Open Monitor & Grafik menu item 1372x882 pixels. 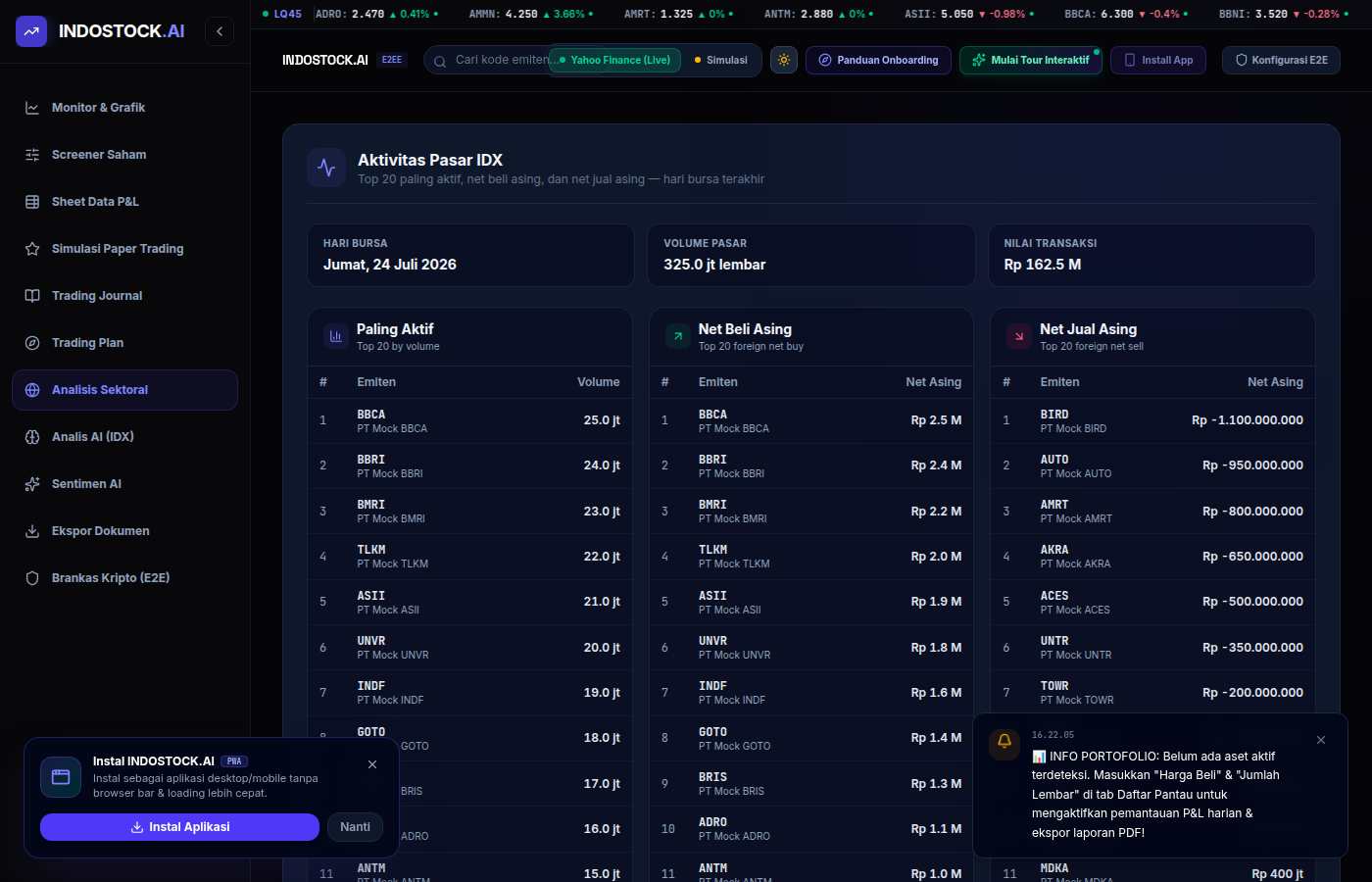pos(124,108)
